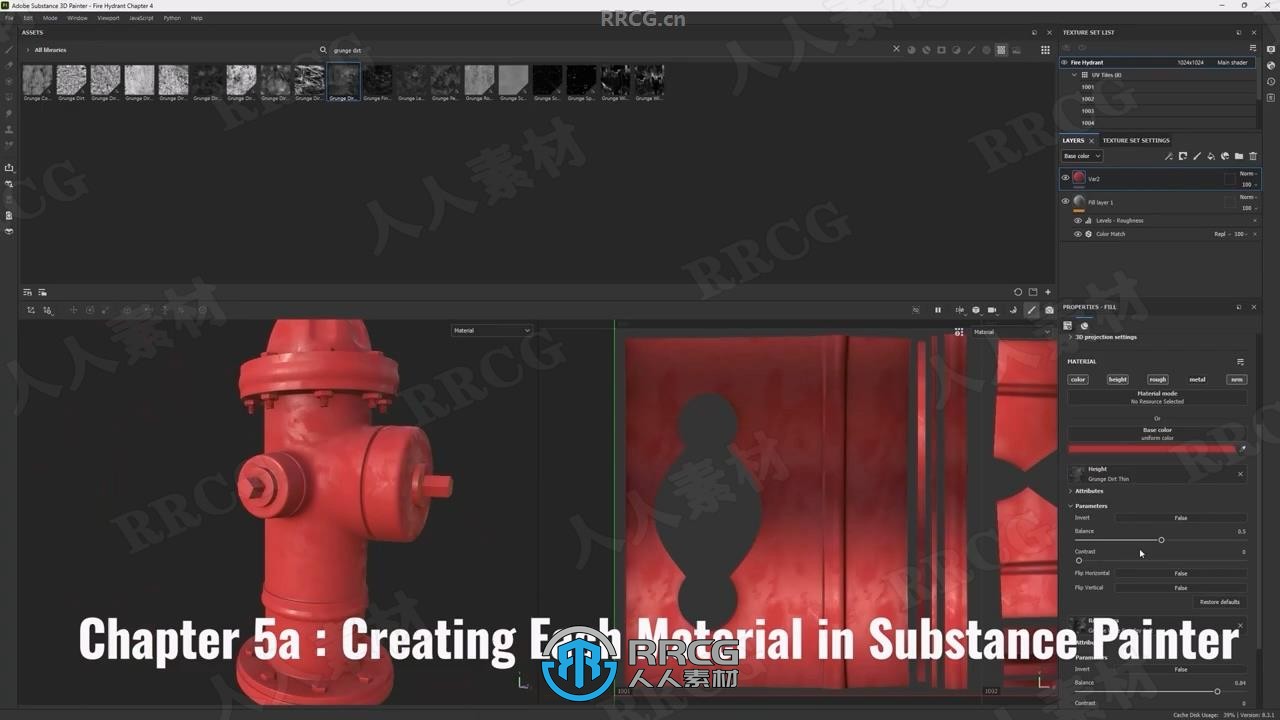Click the Material mode resource button
1280x720 pixels.
(x=1157, y=397)
